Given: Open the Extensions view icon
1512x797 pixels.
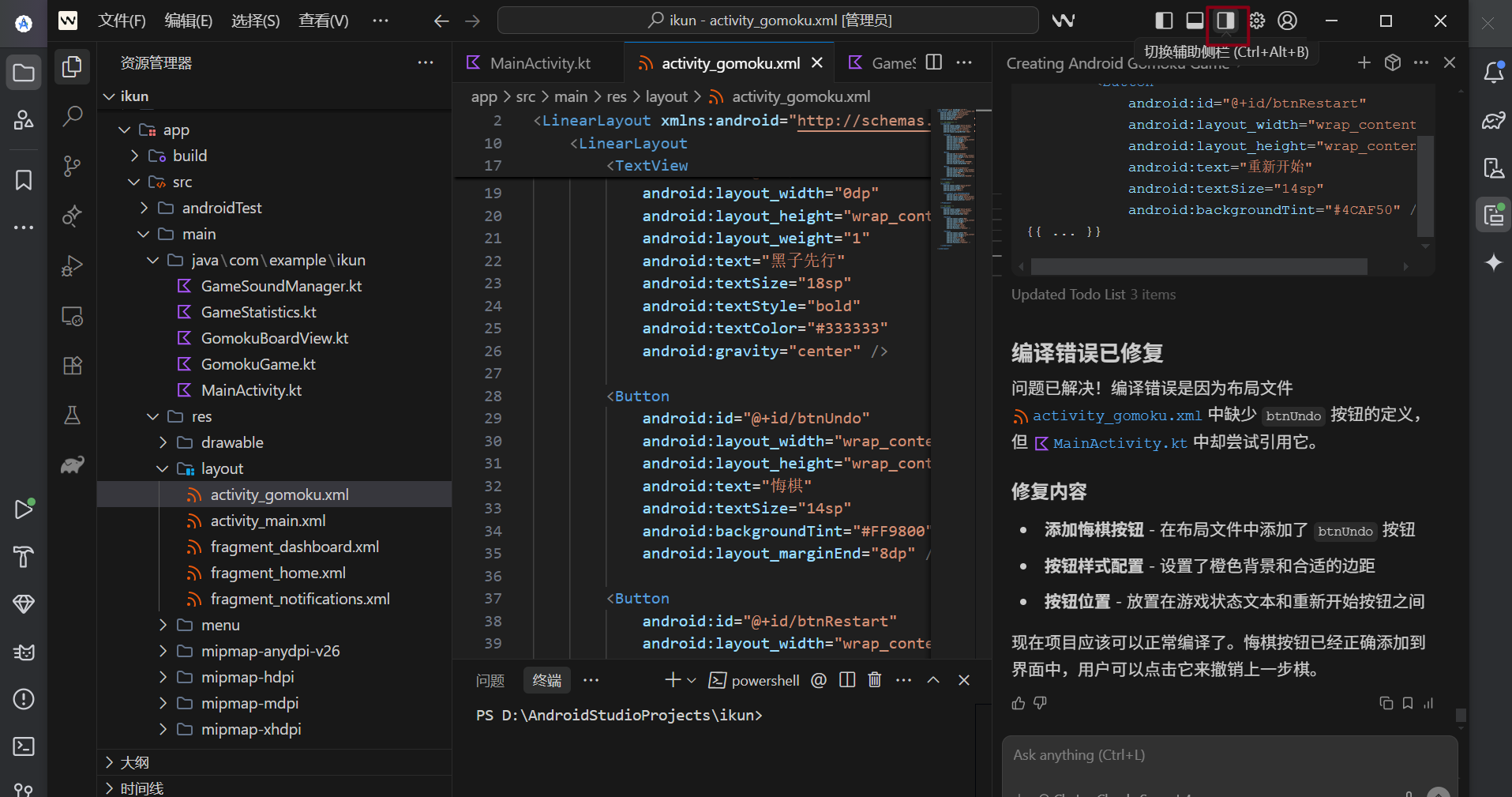Looking at the screenshot, I should [72, 366].
